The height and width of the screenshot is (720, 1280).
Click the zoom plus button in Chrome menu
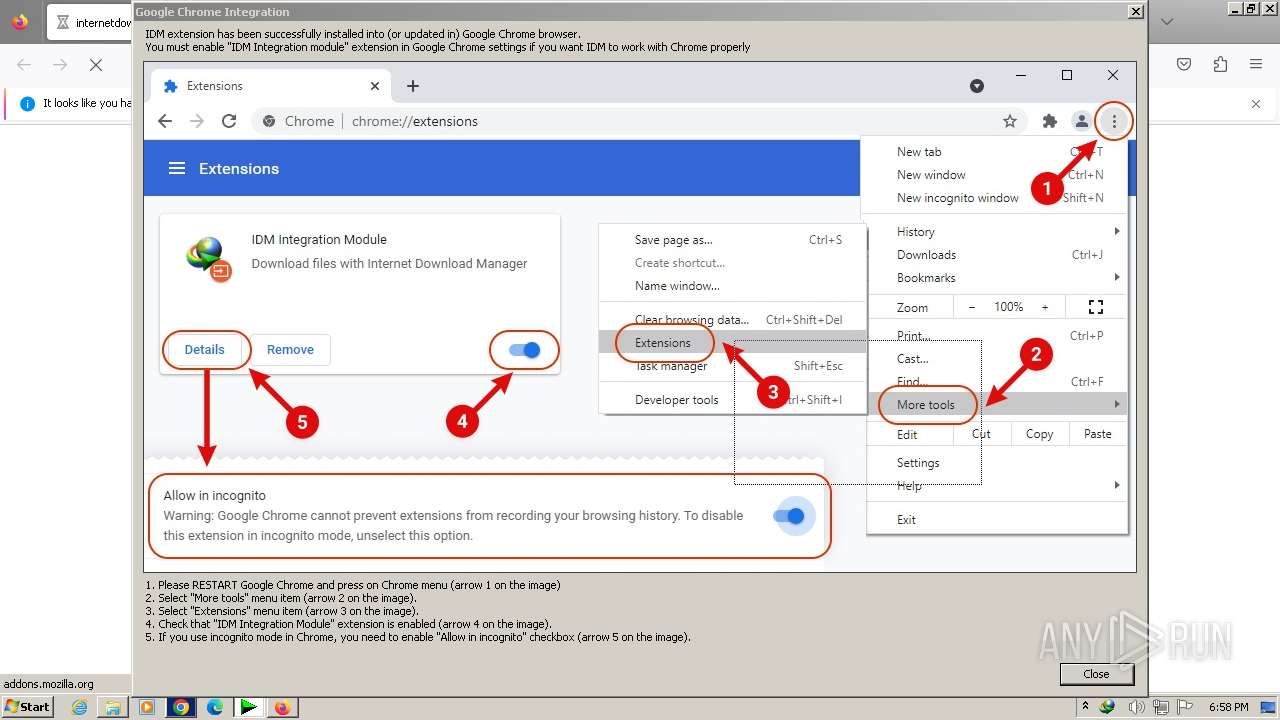1045,307
